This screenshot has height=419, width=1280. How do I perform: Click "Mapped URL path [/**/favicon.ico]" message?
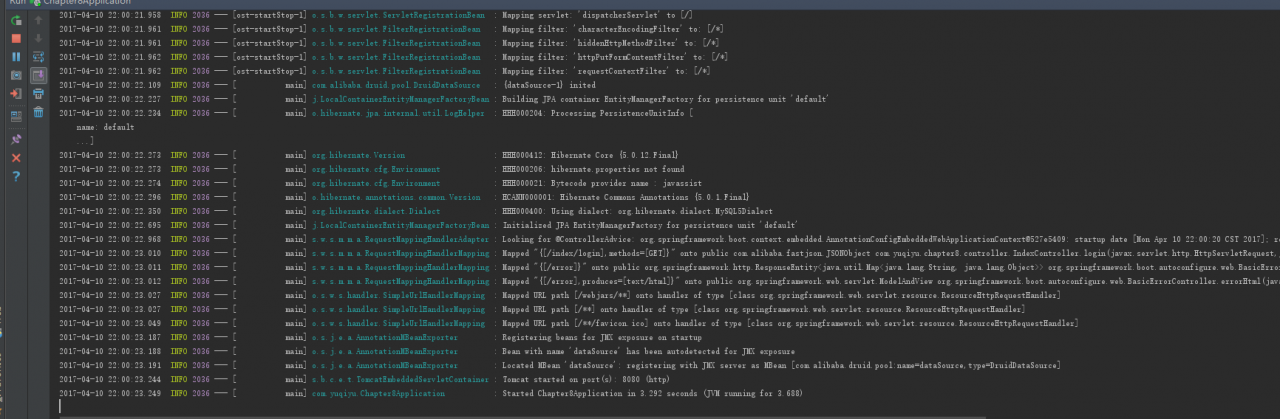(791, 324)
